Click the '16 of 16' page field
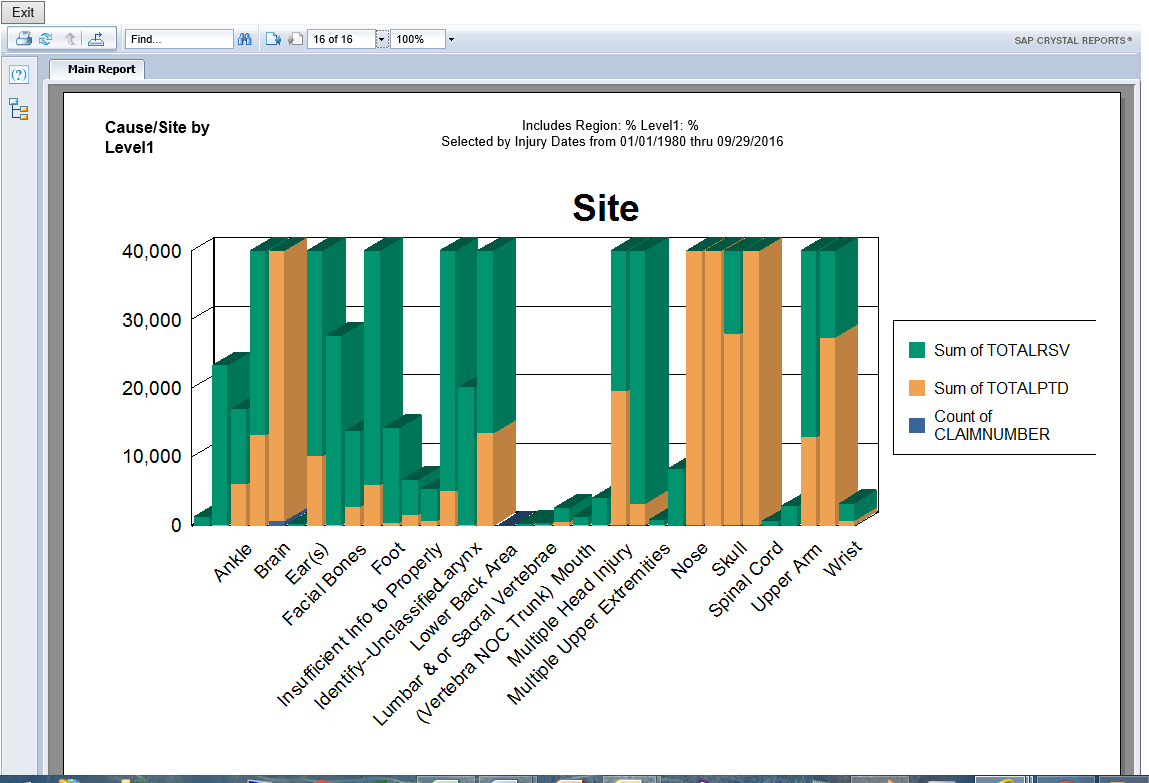Viewport: 1149px width, 783px height. [340, 39]
